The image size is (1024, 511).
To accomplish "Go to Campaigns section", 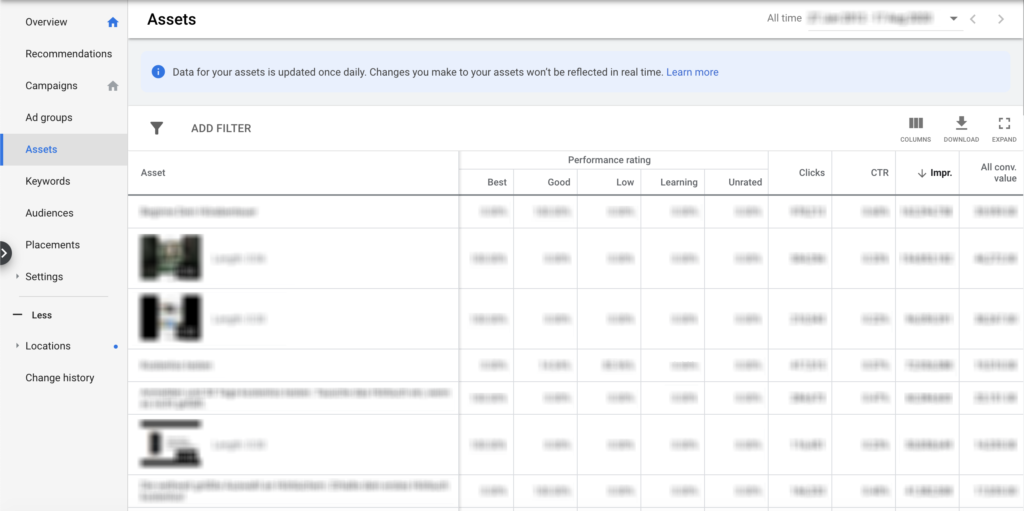I will [51, 86].
